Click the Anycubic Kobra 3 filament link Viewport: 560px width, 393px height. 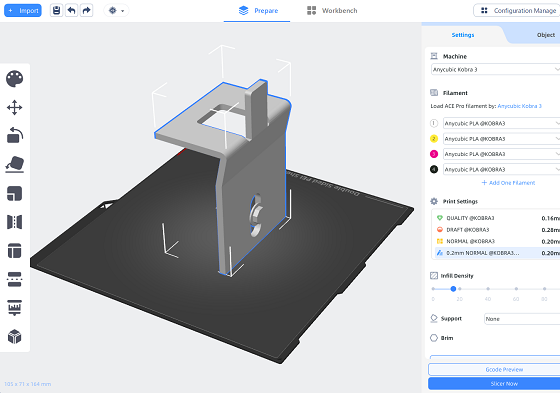click(x=520, y=106)
